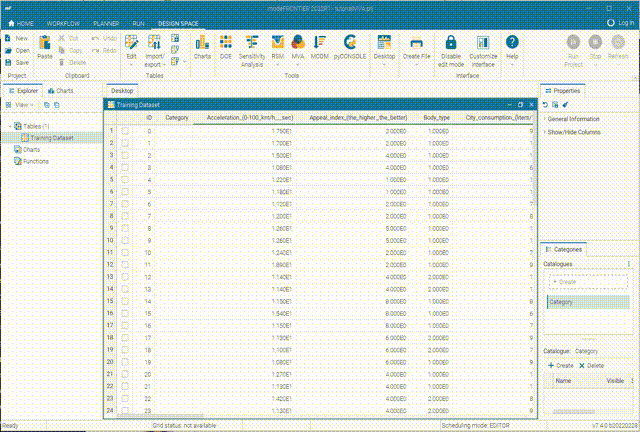Switch to Charts panel tab
The height and width of the screenshot is (432, 640).
point(60,91)
